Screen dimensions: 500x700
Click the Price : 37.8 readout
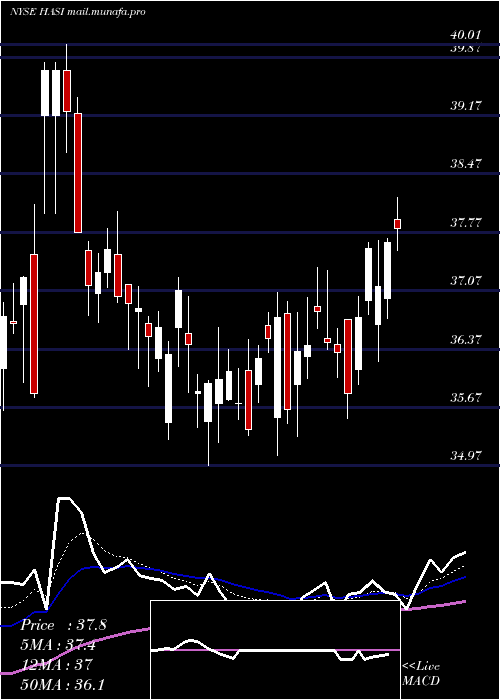tap(64, 625)
